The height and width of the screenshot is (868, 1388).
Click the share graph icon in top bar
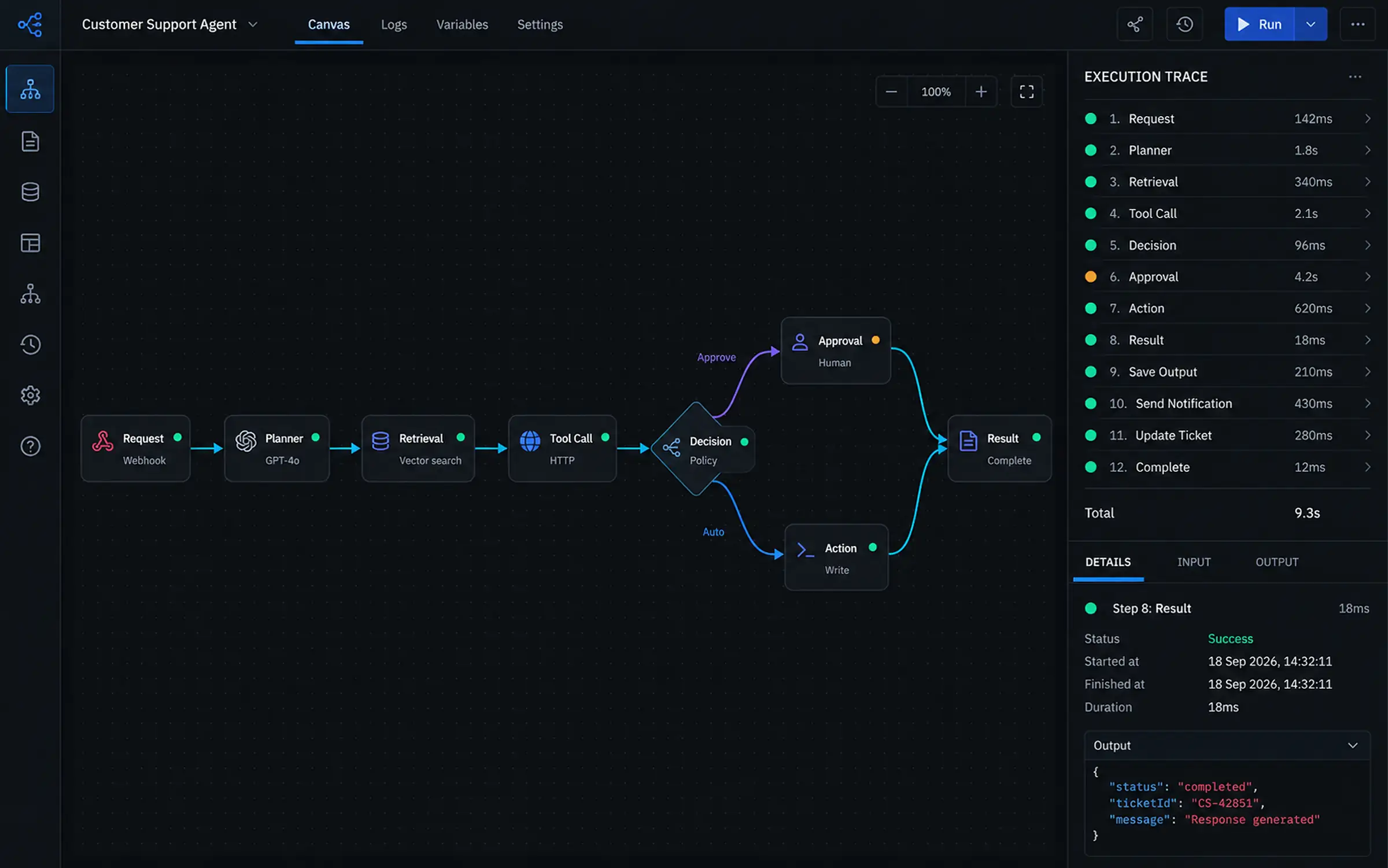pos(1135,24)
